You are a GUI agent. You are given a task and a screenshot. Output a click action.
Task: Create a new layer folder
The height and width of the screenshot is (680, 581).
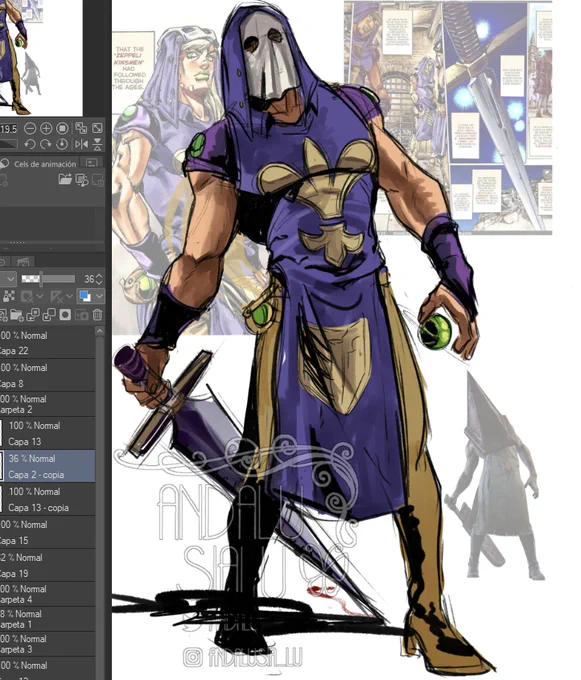(17, 315)
